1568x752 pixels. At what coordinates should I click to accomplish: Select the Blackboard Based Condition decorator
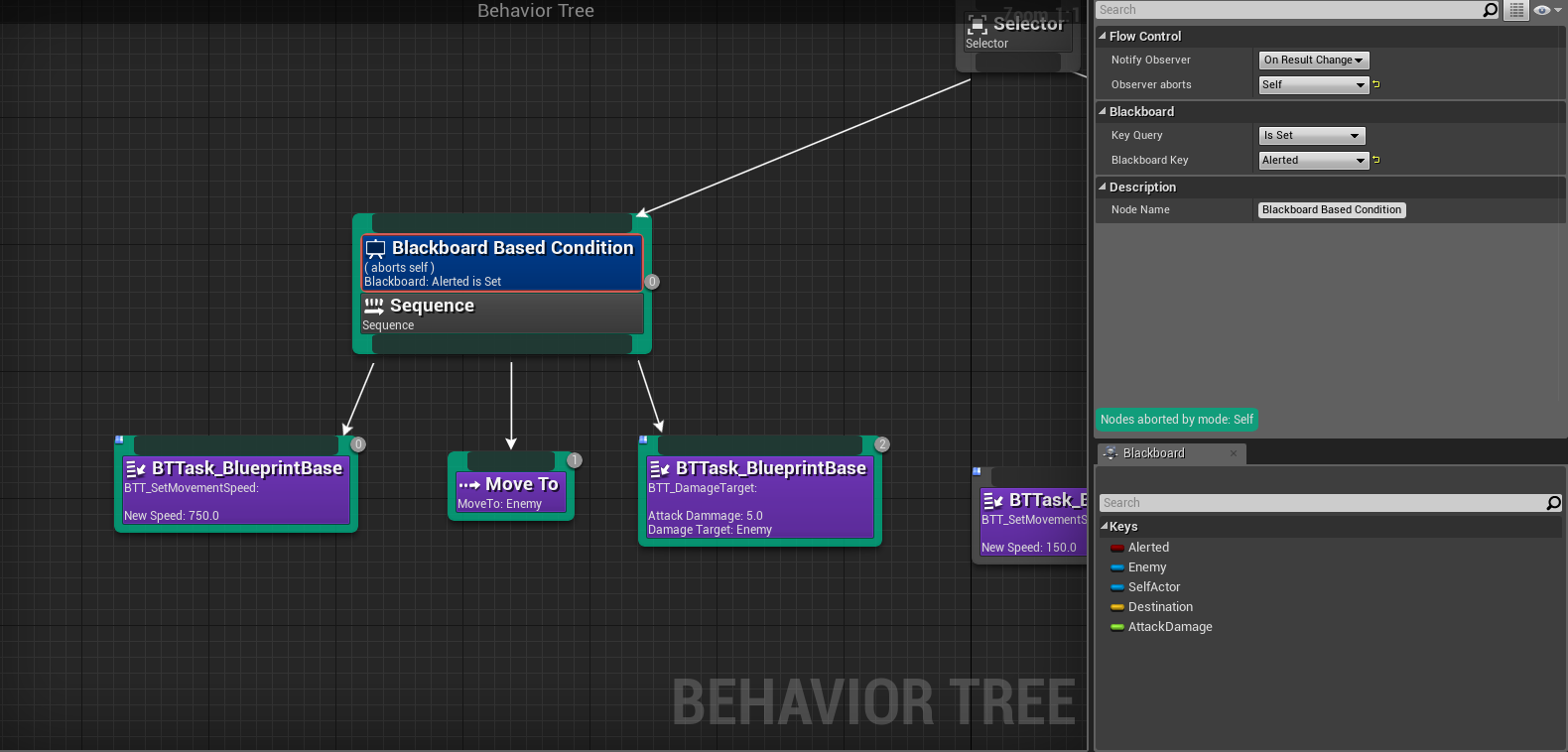point(502,263)
